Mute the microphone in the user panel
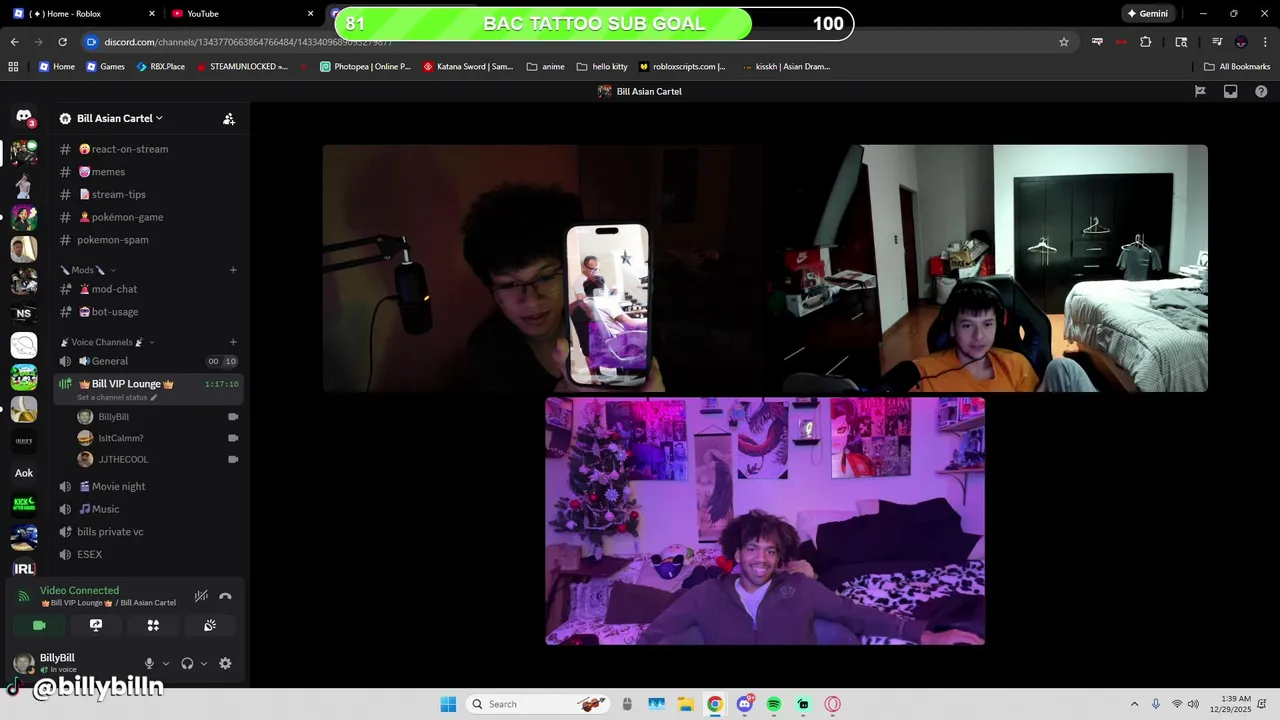Image resolution: width=1280 pixels, height=720 pixels. pos(149,663)
